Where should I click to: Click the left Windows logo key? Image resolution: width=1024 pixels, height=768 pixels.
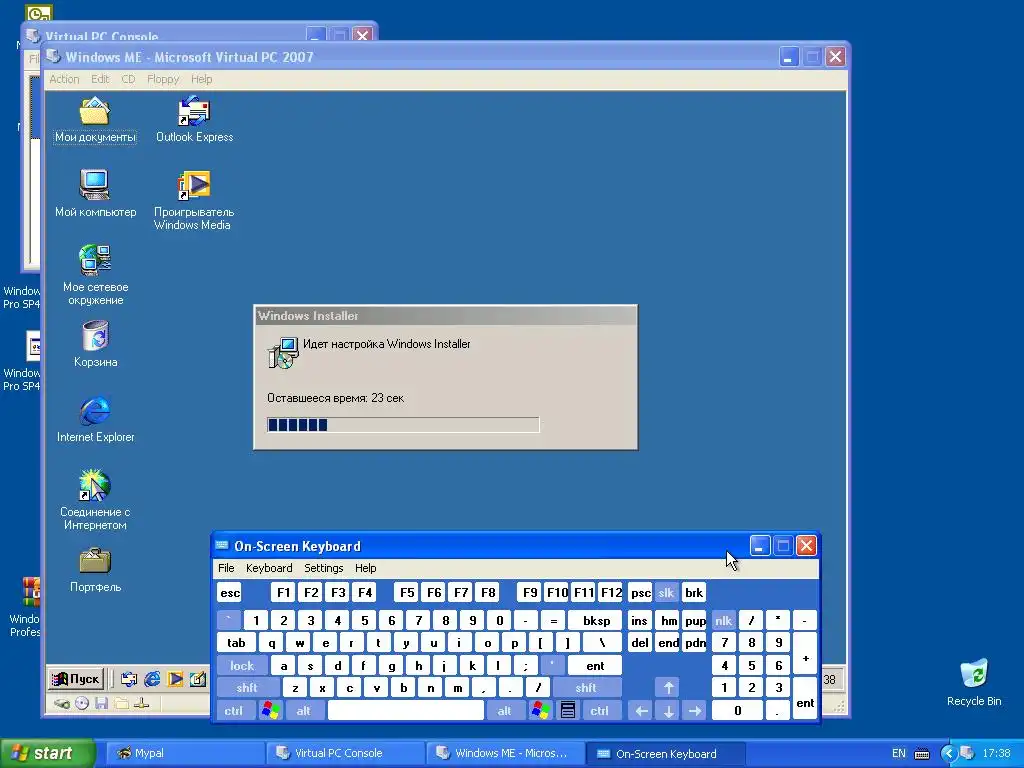coord(270,711)
